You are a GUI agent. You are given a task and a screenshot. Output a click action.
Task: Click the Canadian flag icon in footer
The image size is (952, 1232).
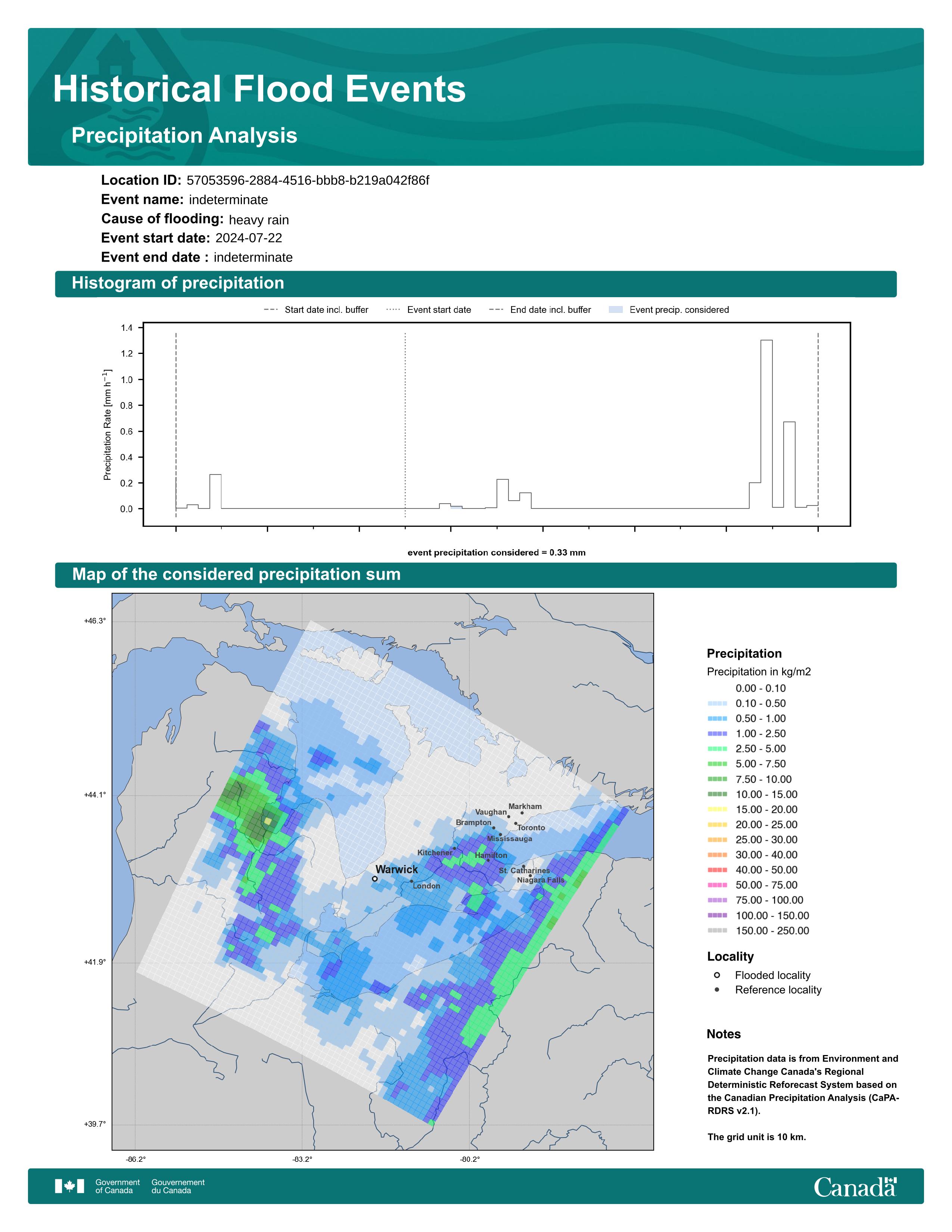pos(69,1186)
